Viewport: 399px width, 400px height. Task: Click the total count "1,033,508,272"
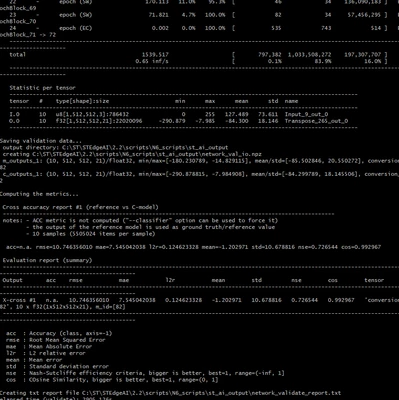pos(310,55)
